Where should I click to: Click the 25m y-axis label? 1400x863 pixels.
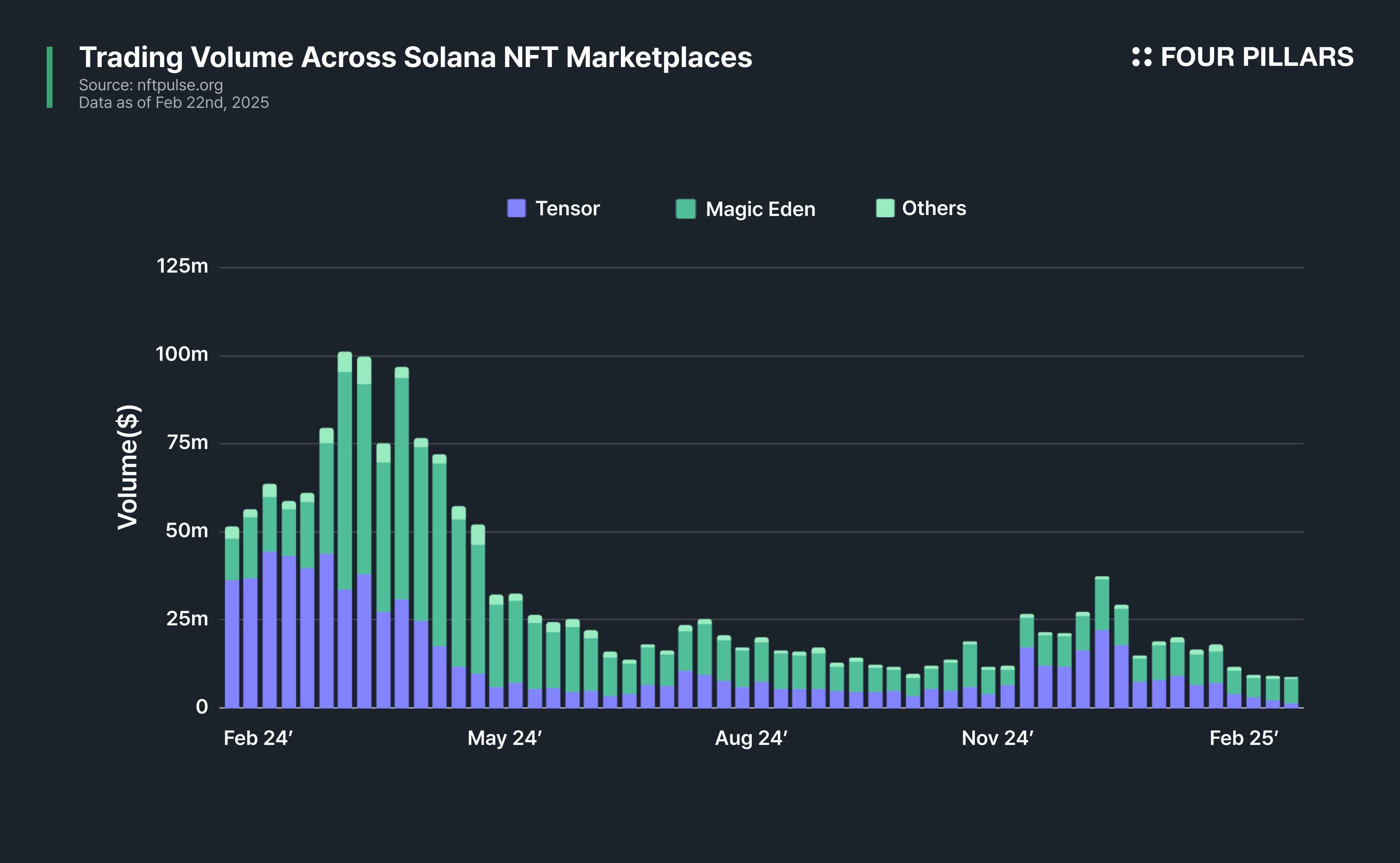click(x=187, y=619)
